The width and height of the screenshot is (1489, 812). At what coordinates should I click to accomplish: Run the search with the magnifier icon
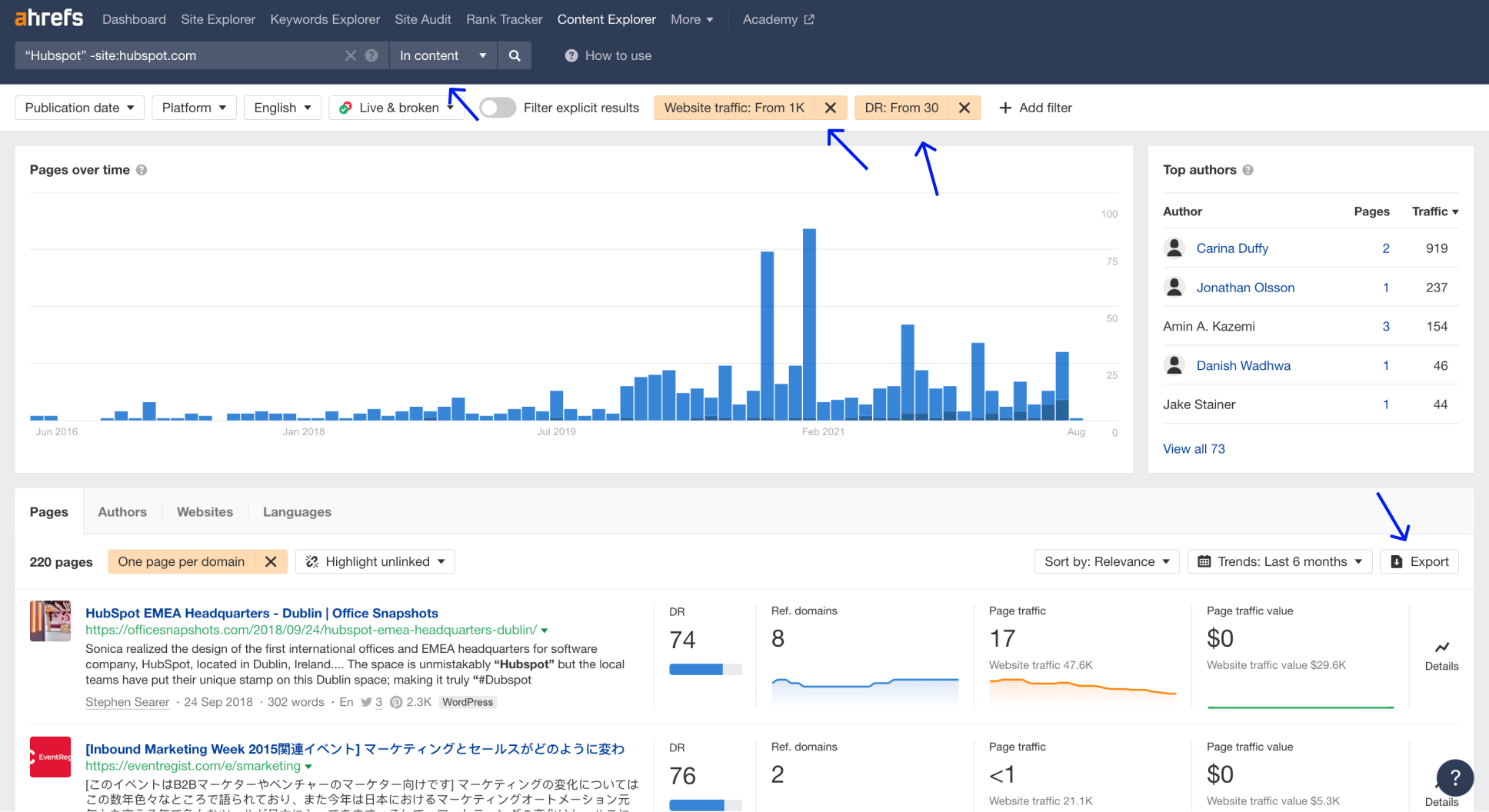[x=515, y=55]
